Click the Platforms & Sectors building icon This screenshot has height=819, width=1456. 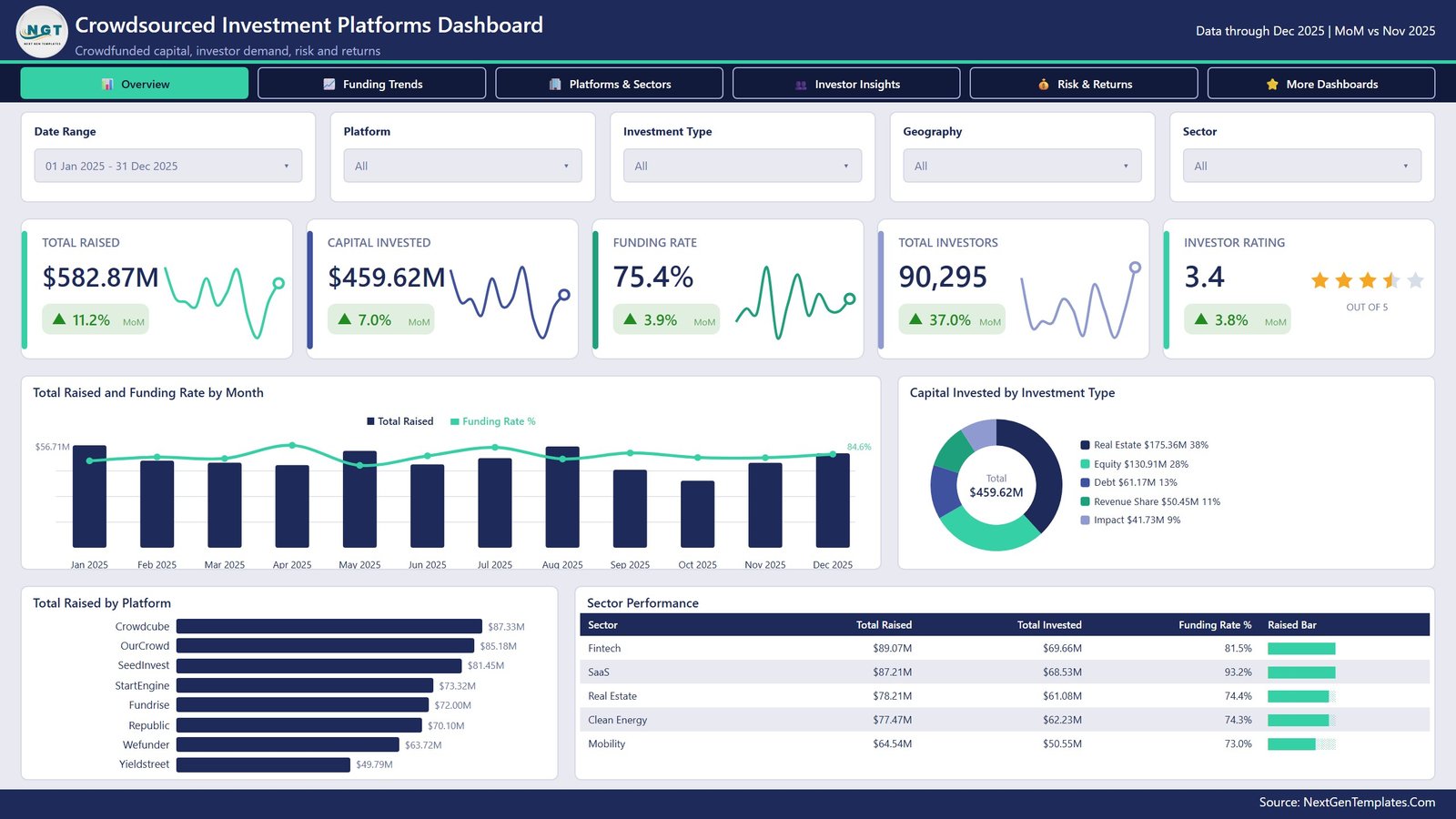tap(555, 85)
